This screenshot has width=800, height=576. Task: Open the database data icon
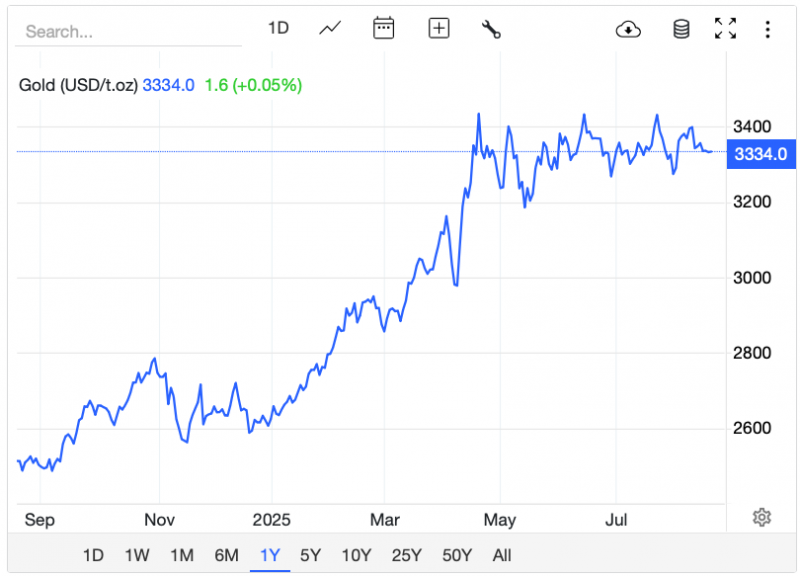pos(681,29)
